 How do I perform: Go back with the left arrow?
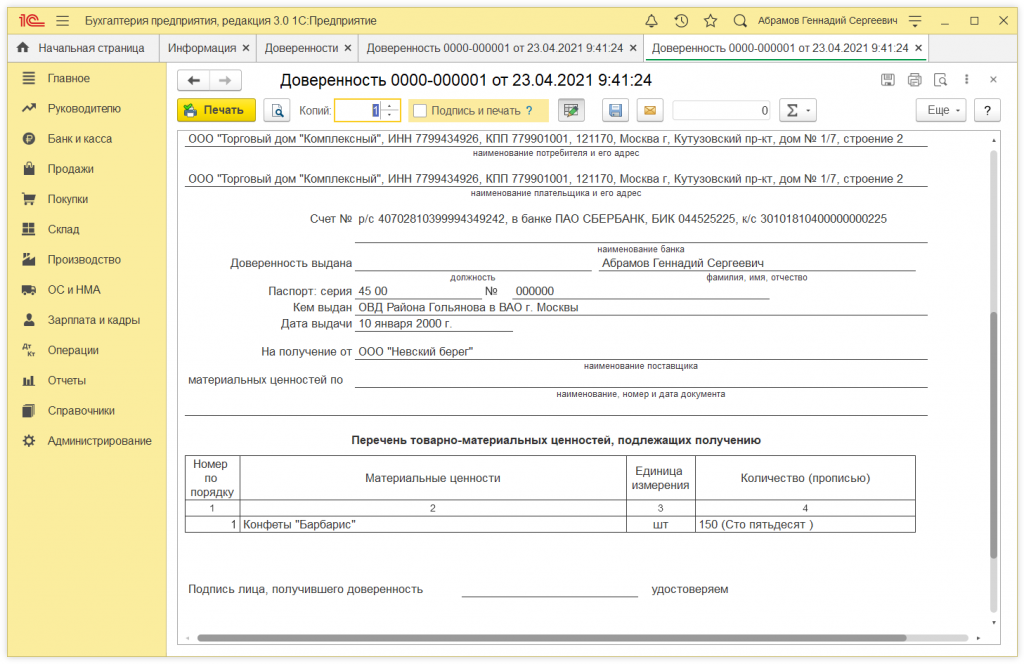point(193,80)
